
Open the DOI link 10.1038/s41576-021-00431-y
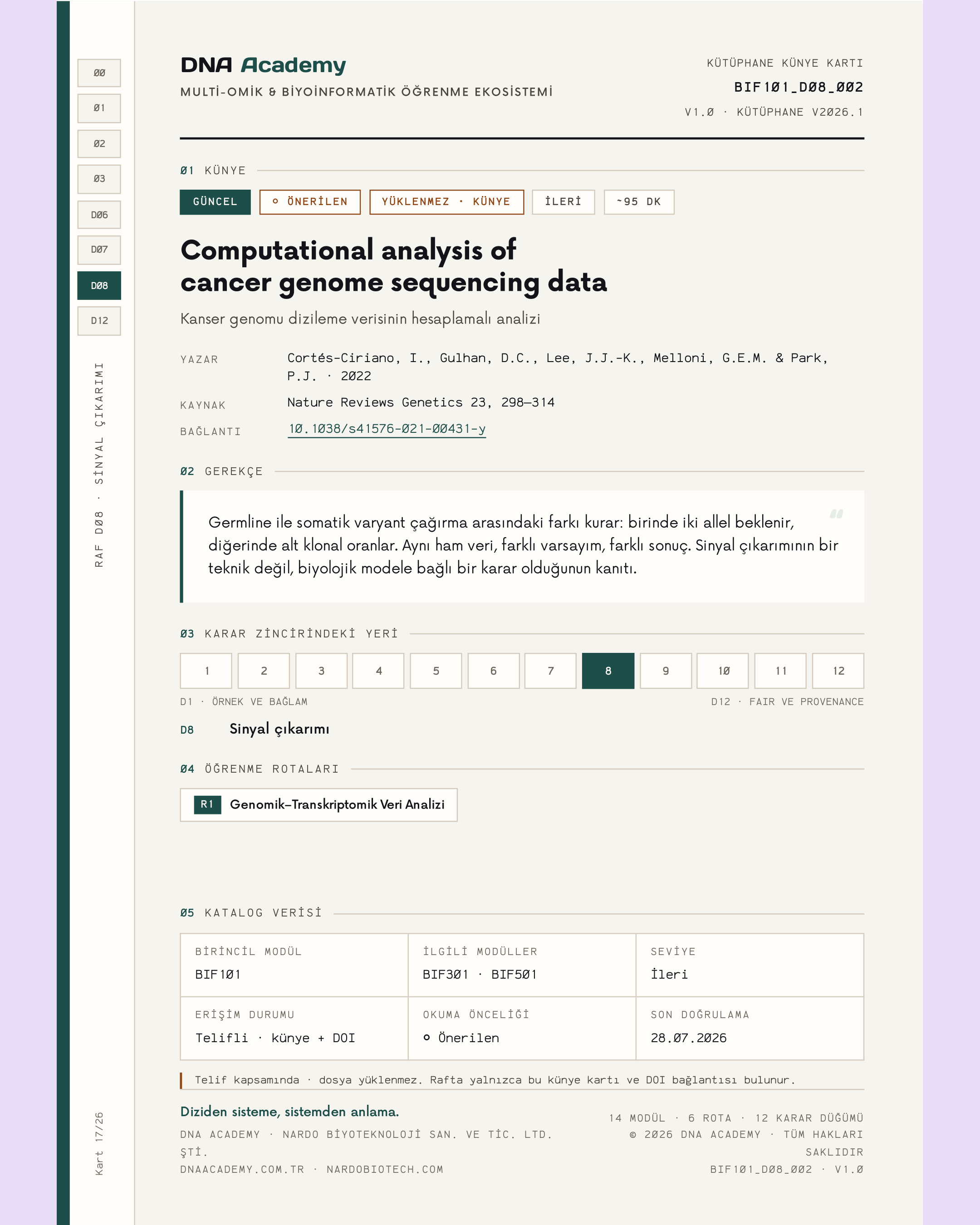pos(387,429)
